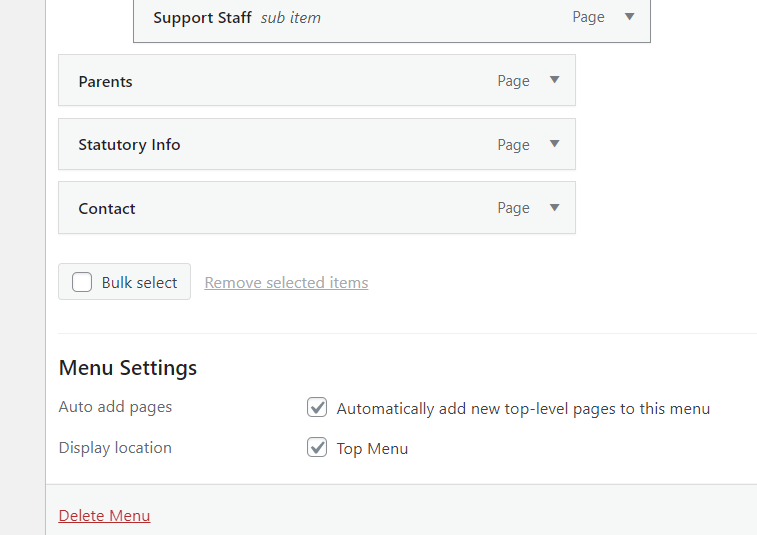This screenshot has height=535, width=757.
Task: Toggle the auto add pages checkbox
Action: click(x=317, y=408)
